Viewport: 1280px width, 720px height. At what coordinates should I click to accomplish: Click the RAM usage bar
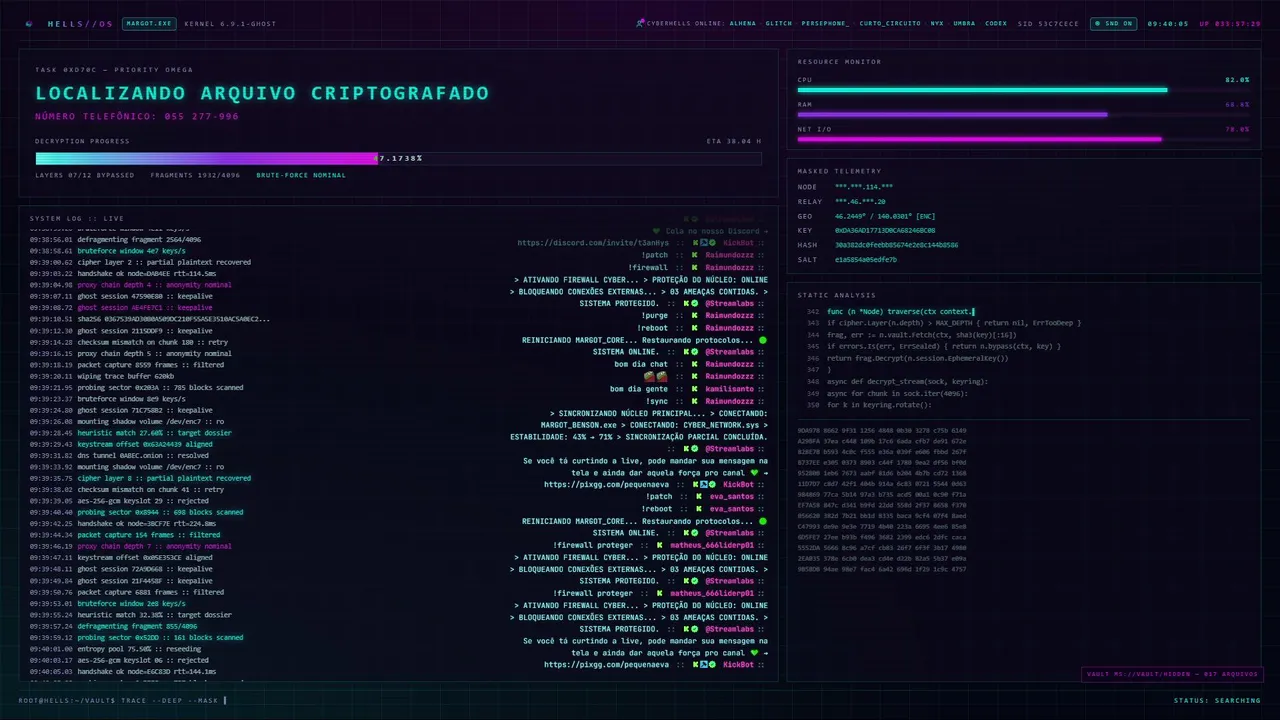(1023, 115)
